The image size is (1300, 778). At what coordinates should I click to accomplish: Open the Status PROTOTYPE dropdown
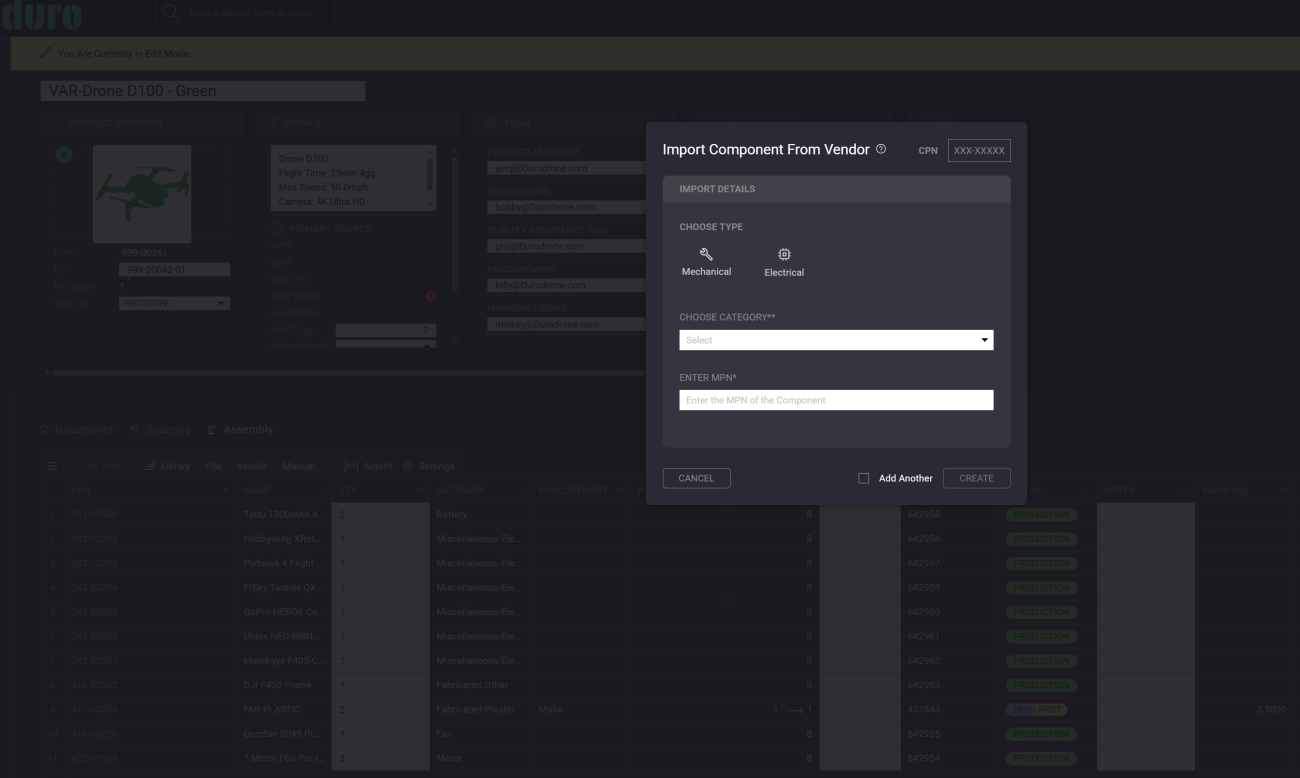pyautogui.click(x=175, y=303)
